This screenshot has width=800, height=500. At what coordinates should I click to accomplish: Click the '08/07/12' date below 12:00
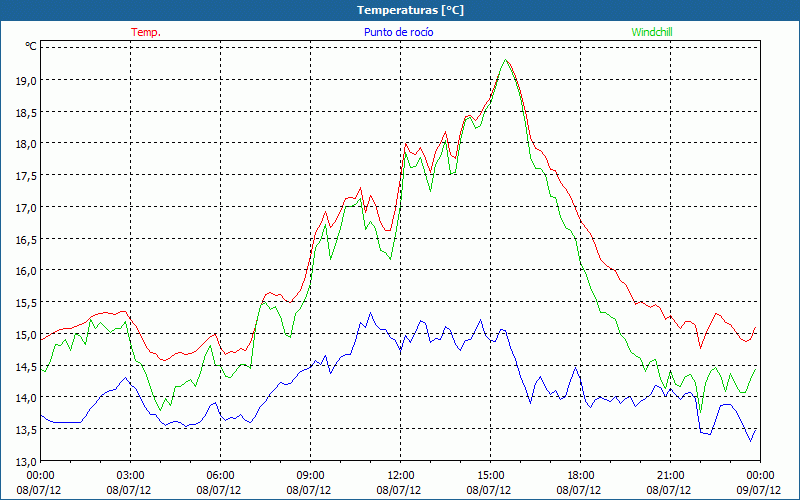tap(399, 491)
